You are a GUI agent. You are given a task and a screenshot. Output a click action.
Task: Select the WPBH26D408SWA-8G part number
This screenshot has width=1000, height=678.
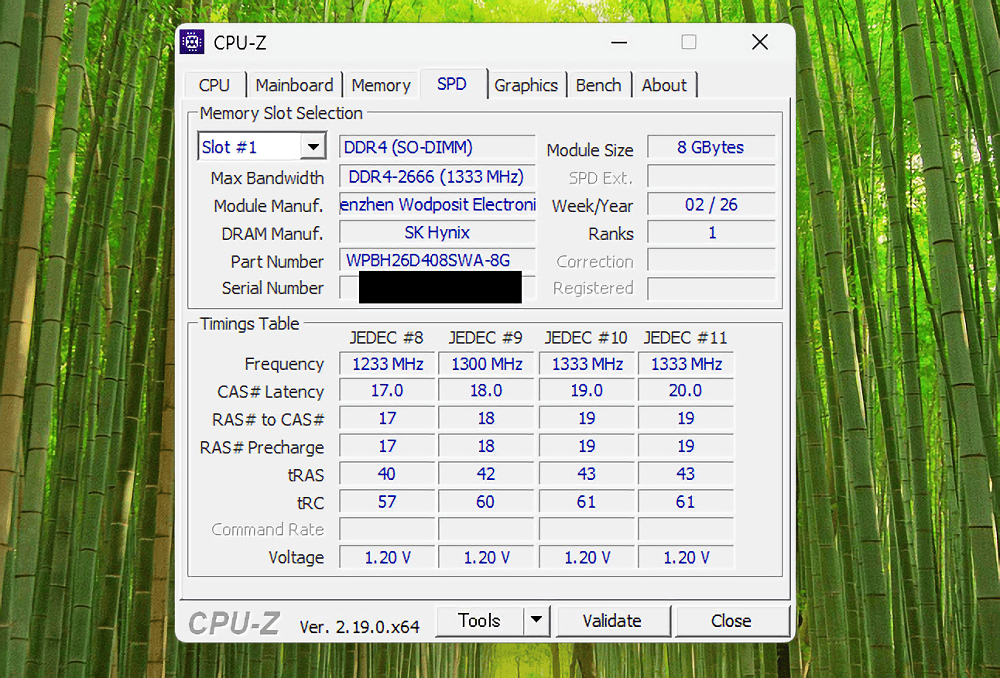[437, 260]
